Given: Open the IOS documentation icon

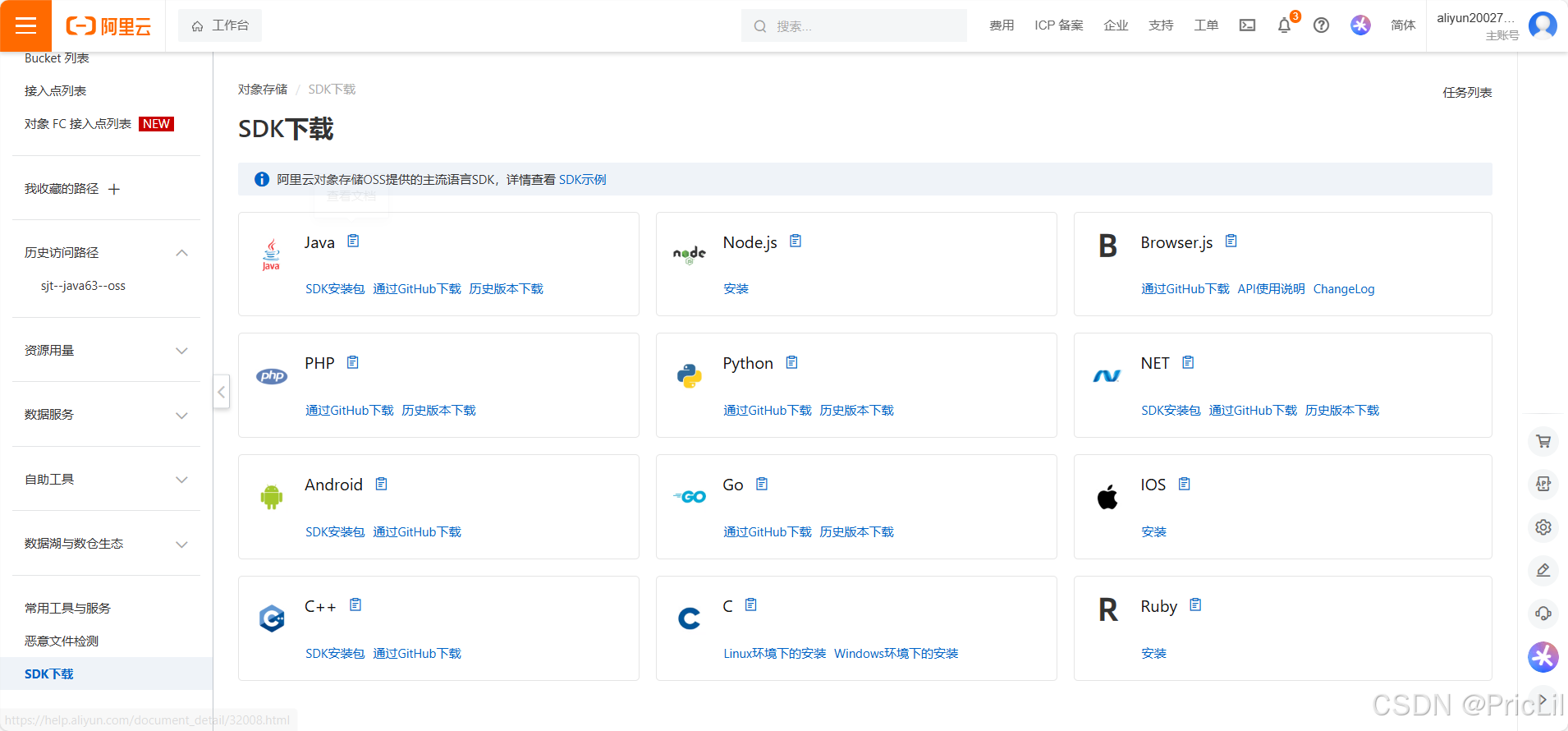Looking at the screenshot, I should (x=1185, y=484).
